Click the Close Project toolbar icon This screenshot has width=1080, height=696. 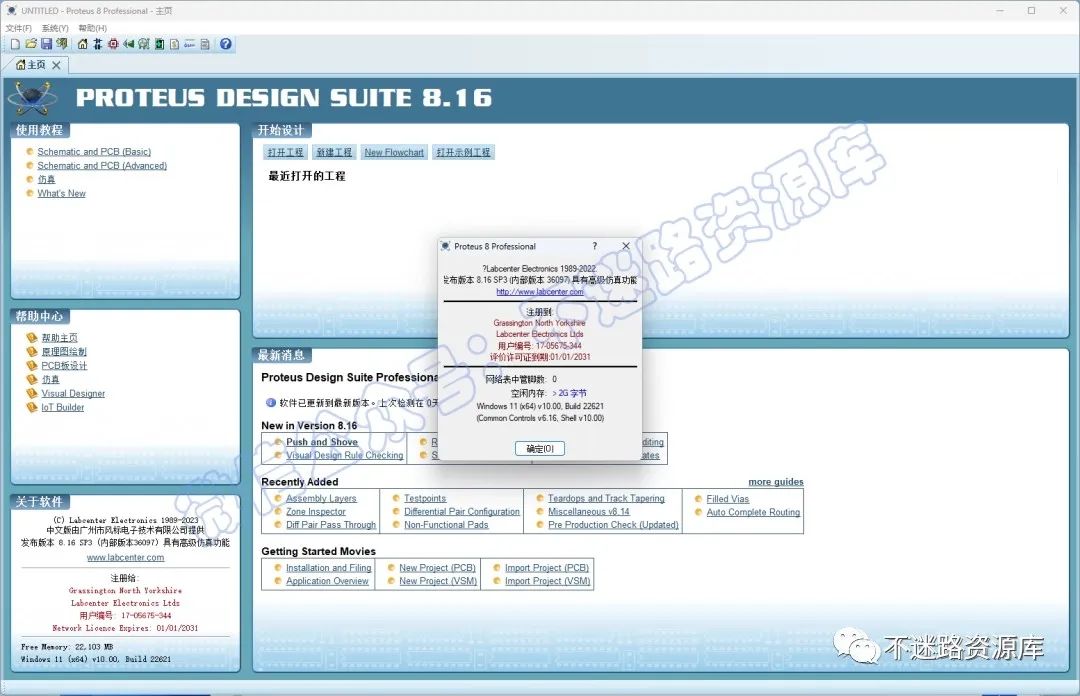62,44
